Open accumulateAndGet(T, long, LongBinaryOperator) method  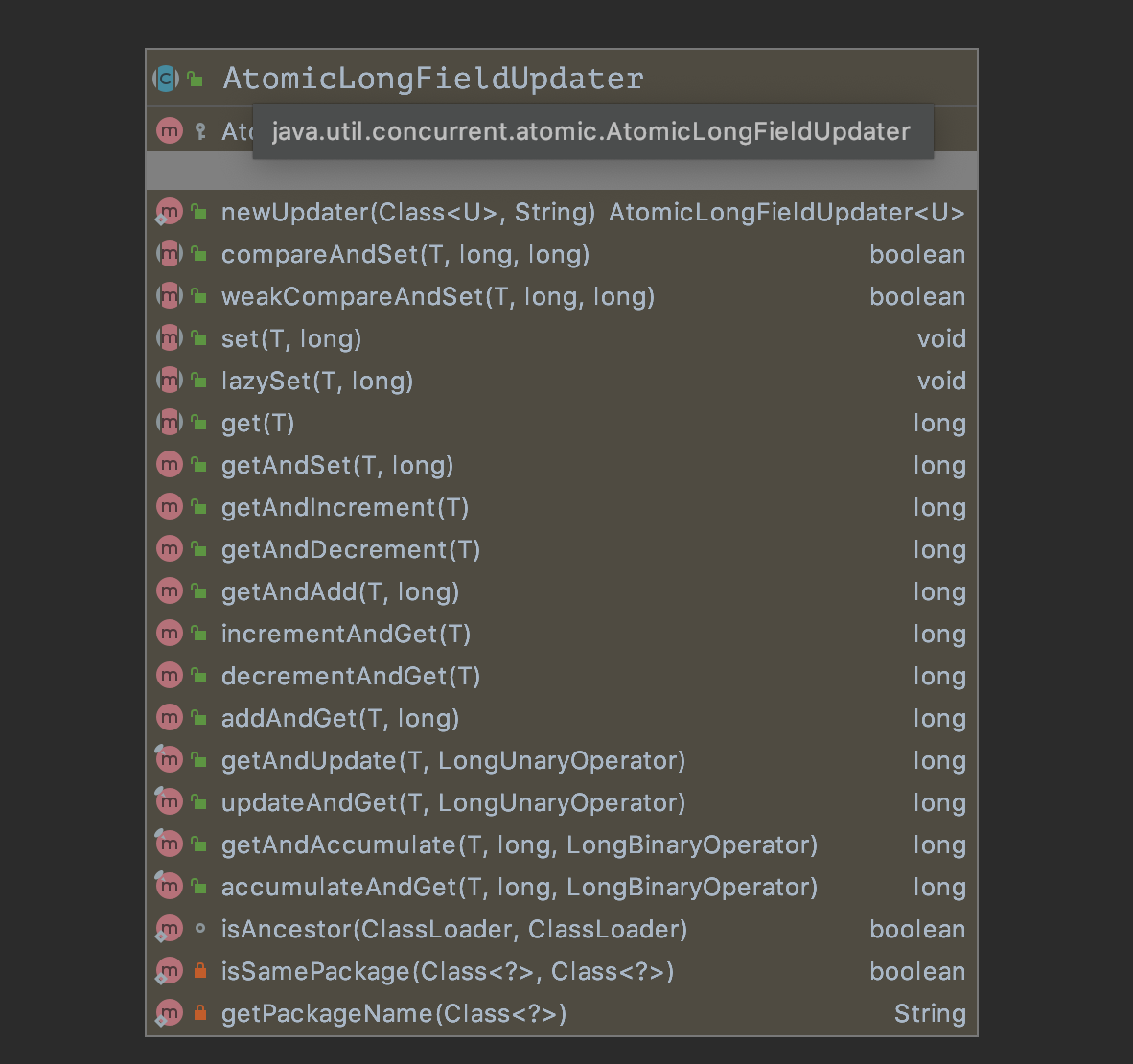[x=520, y=888]
